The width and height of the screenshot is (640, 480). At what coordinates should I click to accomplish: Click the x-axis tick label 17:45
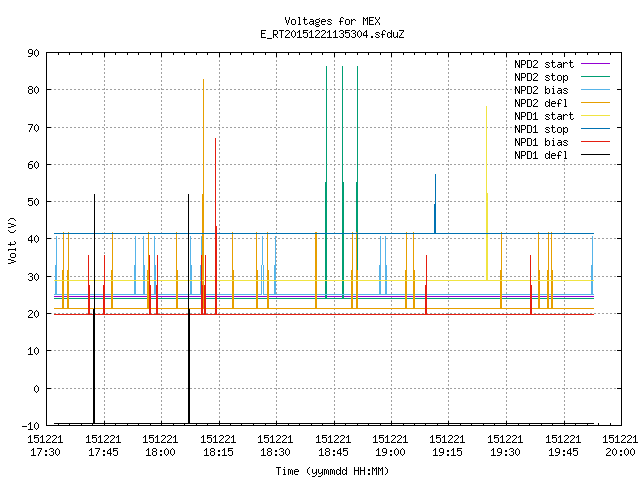[103, 452]
